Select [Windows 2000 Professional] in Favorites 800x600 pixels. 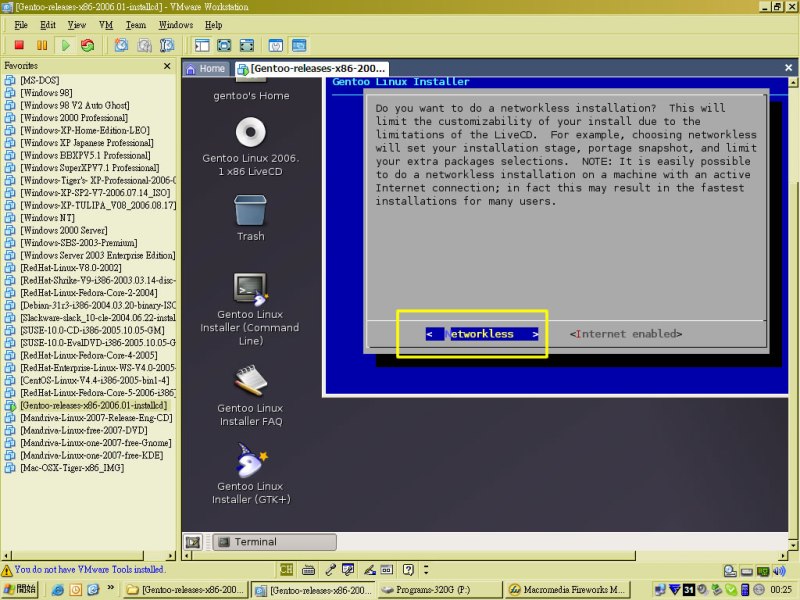pos(73,118)
